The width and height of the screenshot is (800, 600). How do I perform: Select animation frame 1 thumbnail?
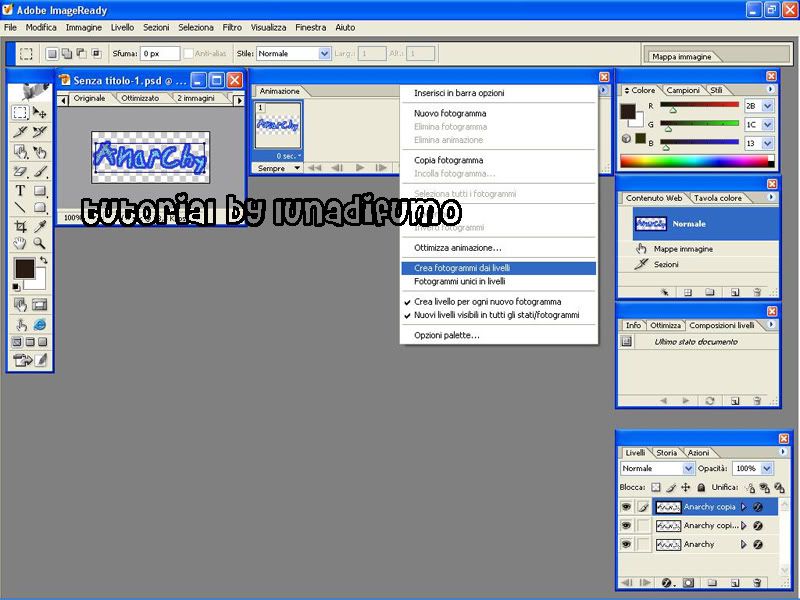[x=278, y=125]
